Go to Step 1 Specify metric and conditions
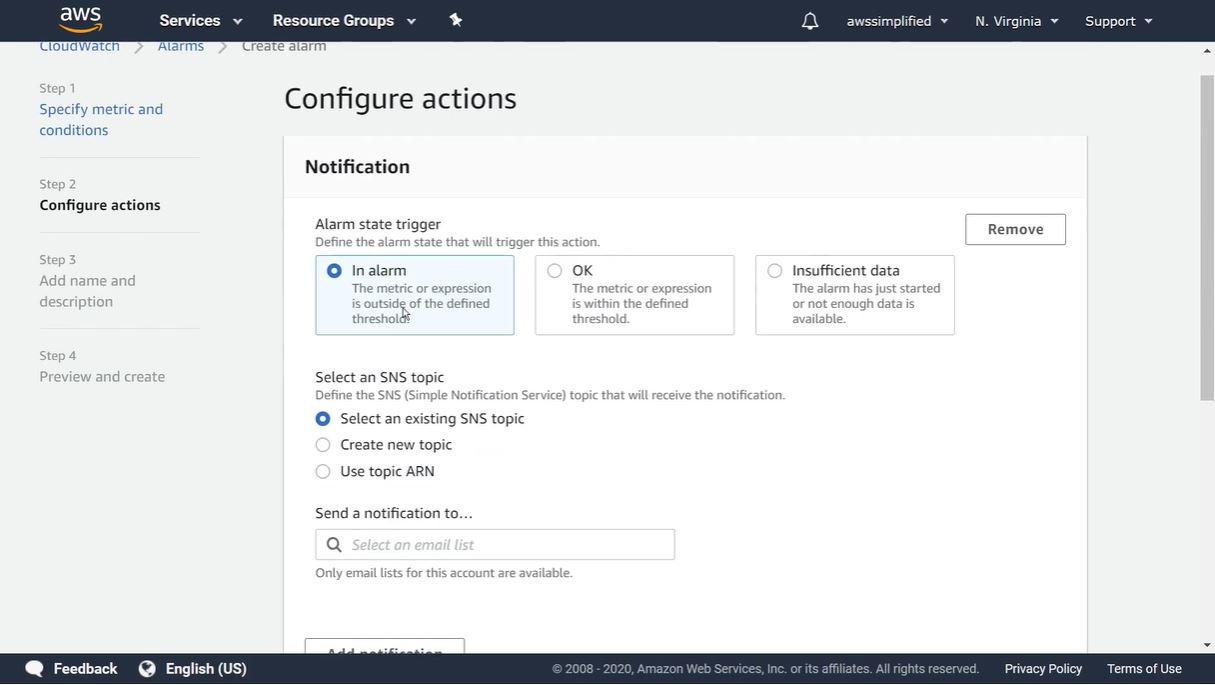The width and height of the screenshot is (1215, 685). (101, 120)
